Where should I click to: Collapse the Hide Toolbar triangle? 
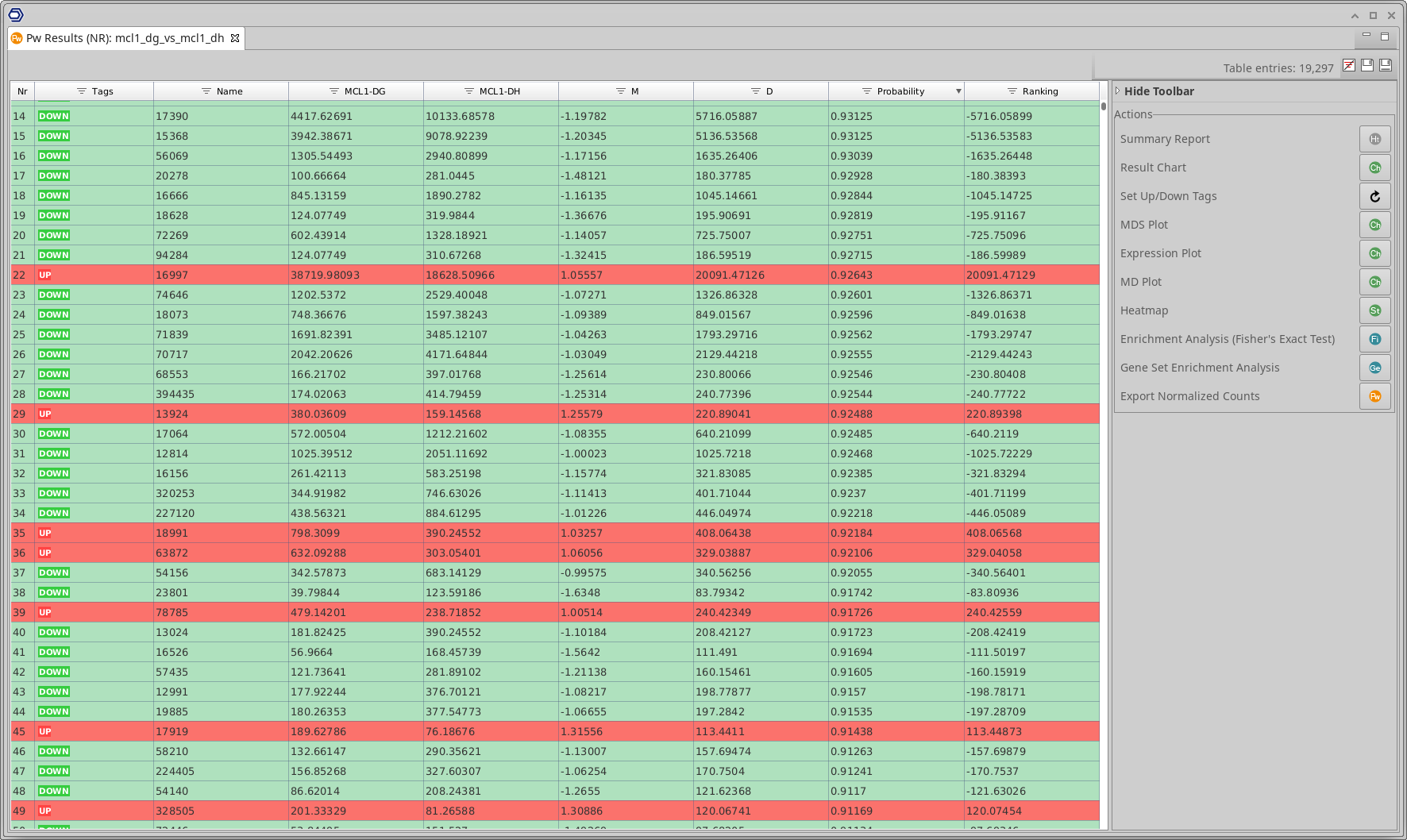click(1117, 91)
